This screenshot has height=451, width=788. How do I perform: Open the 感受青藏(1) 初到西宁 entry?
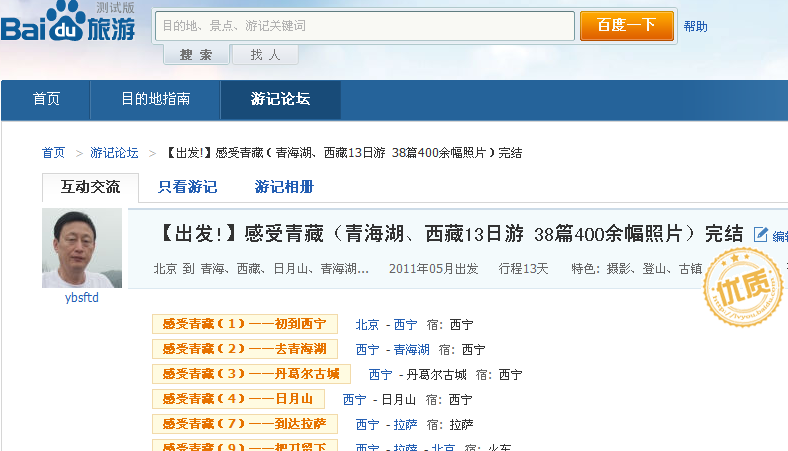pyautogui.click(x=245, y=324)
